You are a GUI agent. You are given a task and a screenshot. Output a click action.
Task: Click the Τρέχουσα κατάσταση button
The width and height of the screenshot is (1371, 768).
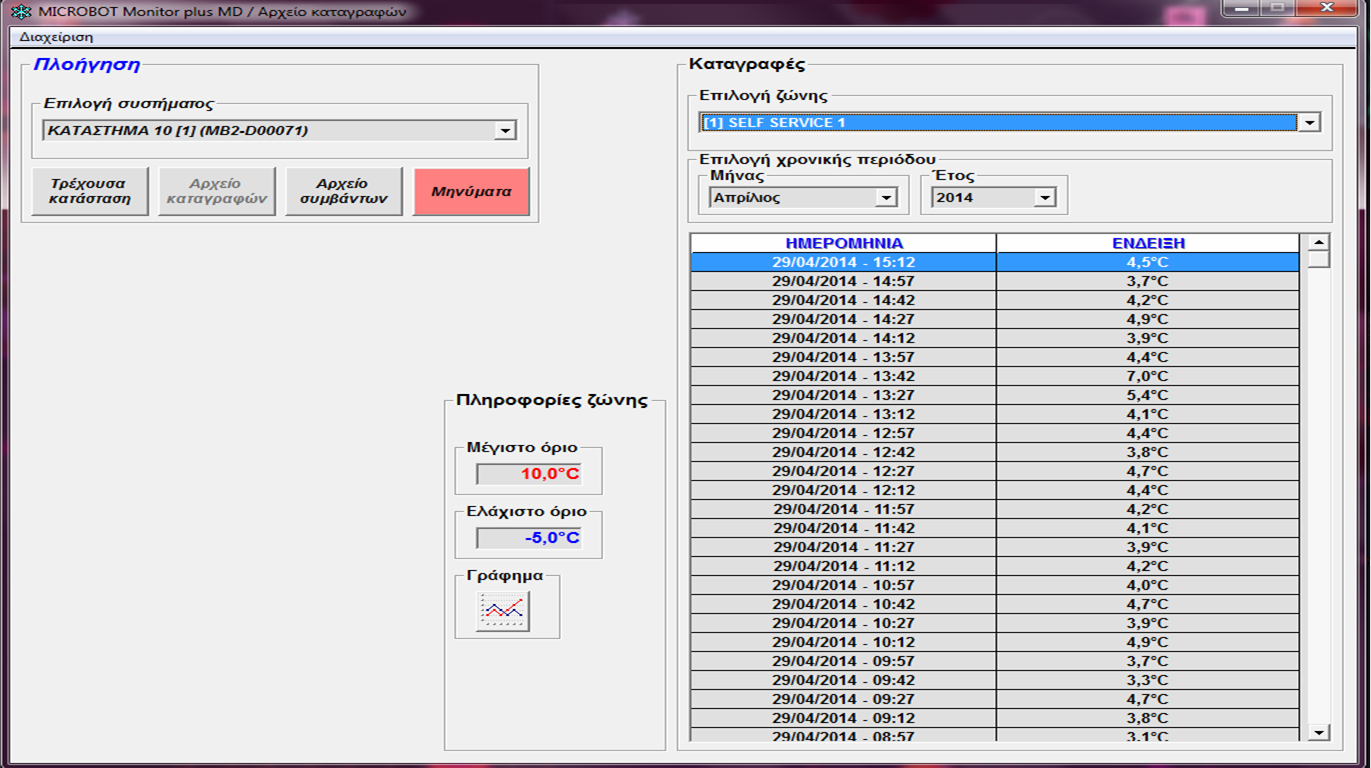89,190
